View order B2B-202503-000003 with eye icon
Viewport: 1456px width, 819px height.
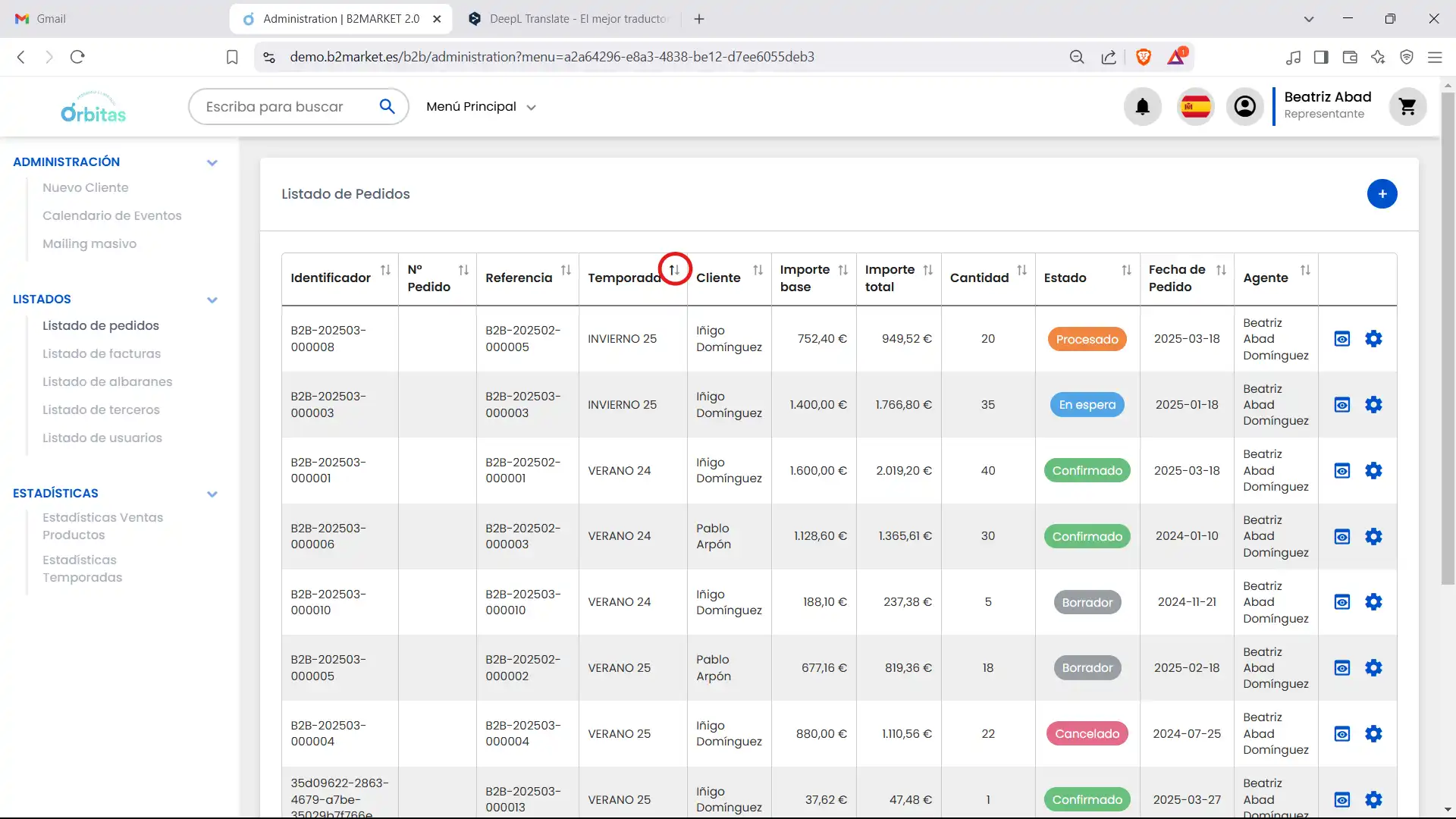(x=1342, y=405)
